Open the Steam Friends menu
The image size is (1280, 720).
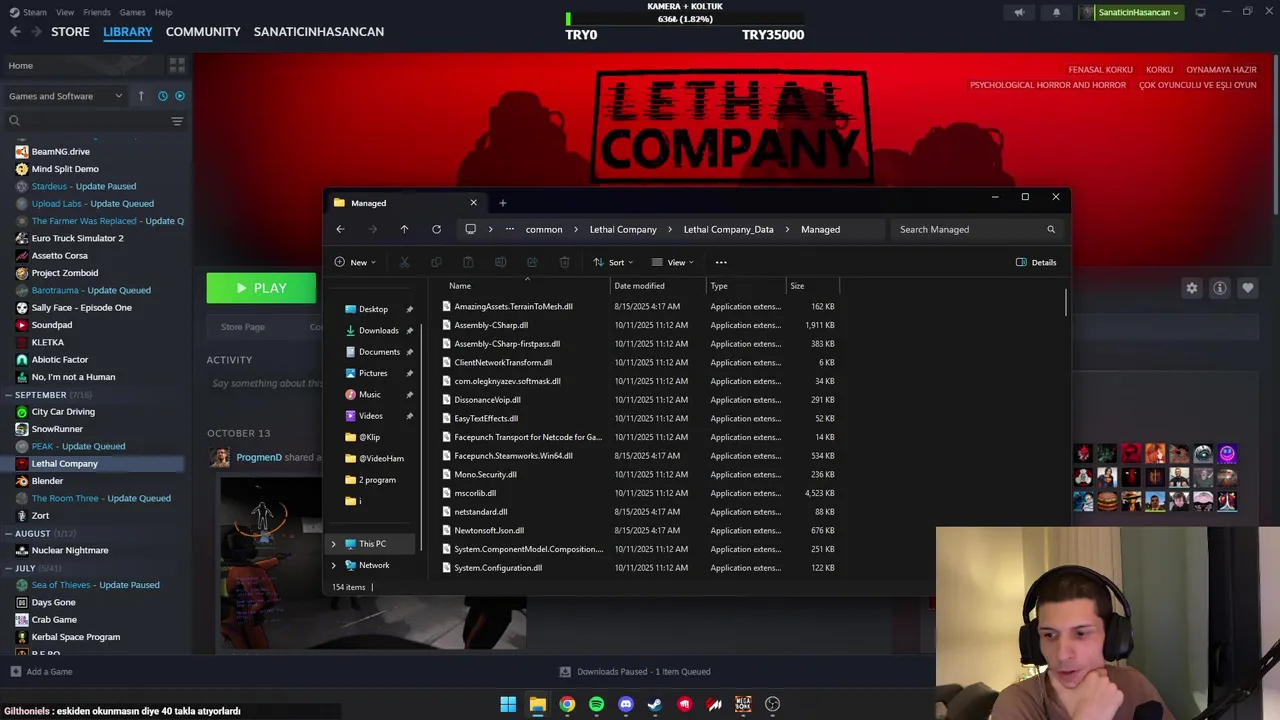point(97,12)
